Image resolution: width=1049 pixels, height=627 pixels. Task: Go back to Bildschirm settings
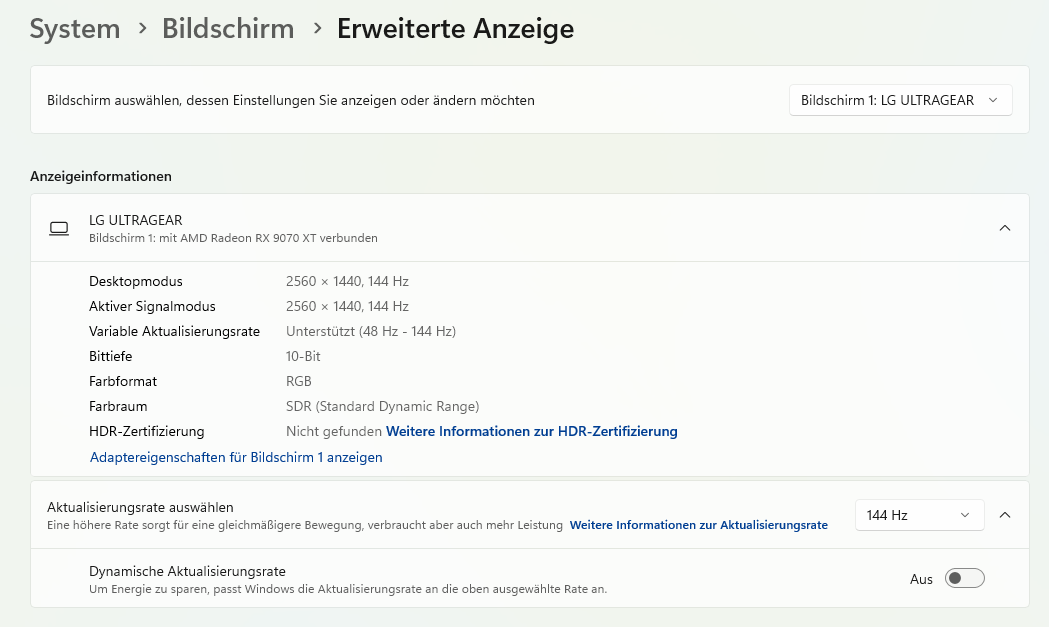(x=227, y=29)
